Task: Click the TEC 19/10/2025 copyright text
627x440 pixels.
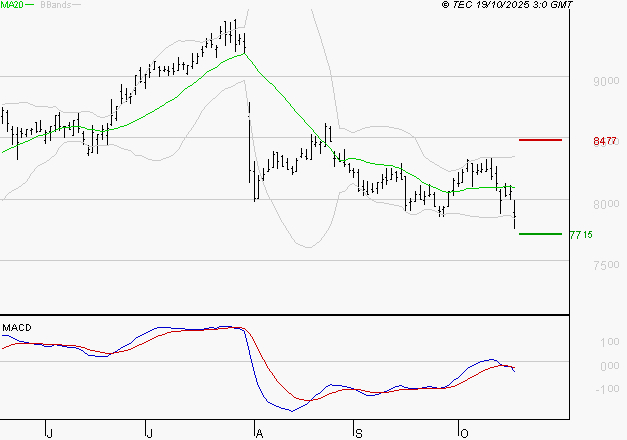Action: tap(507, 5)
